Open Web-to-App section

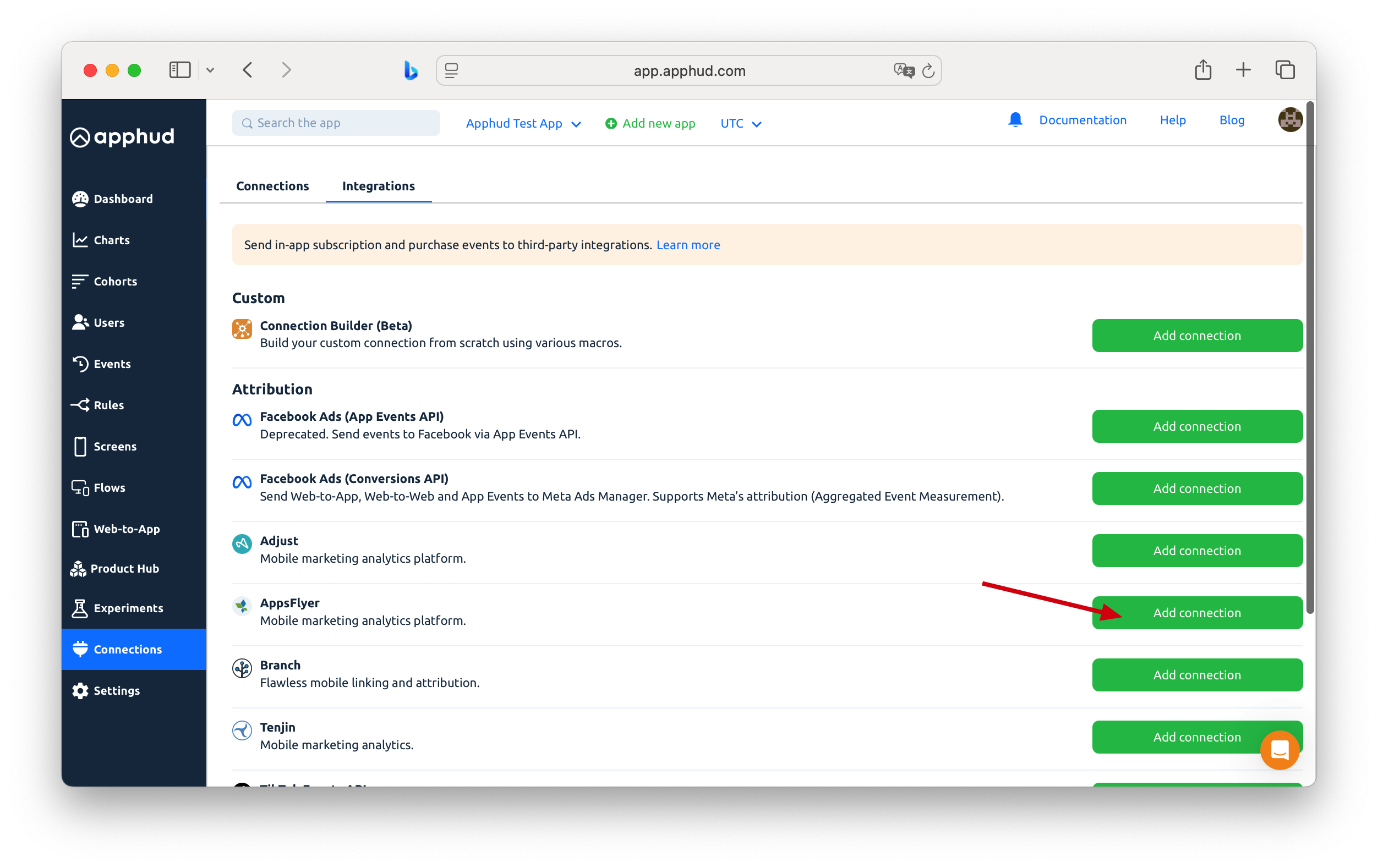pyautogui.click(x=133, y=529)
